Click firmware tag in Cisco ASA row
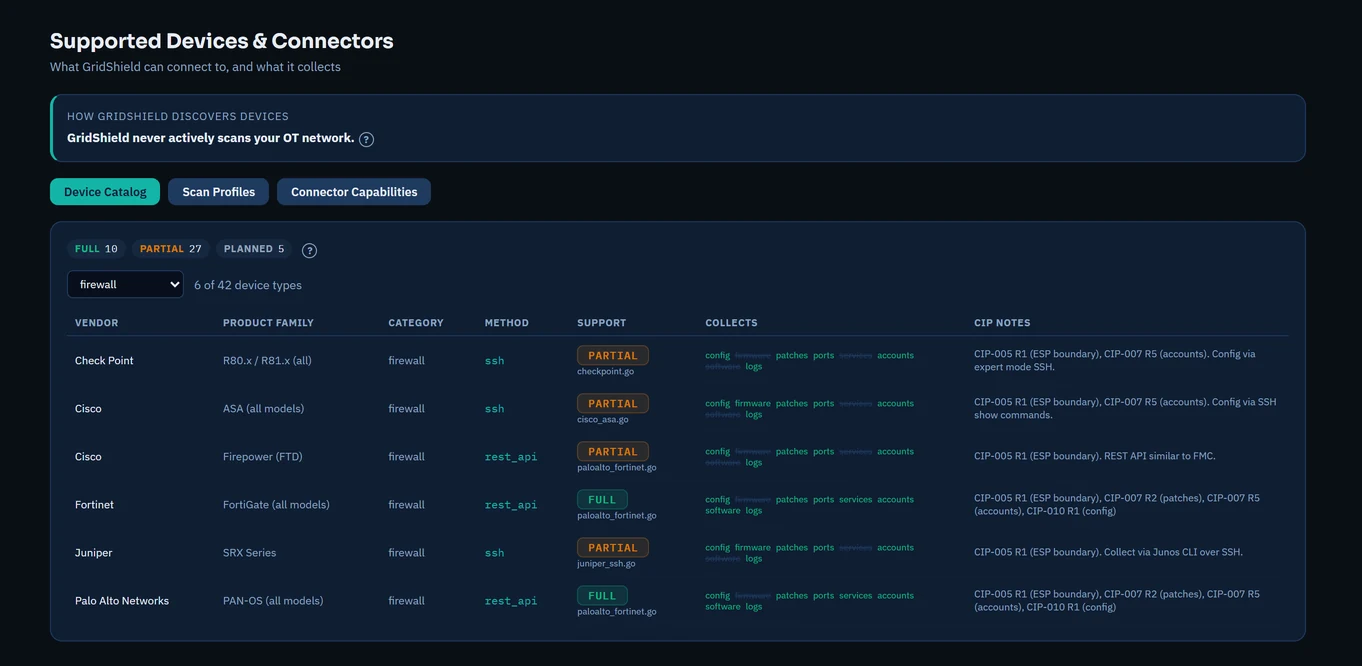 tap(753, 403)
